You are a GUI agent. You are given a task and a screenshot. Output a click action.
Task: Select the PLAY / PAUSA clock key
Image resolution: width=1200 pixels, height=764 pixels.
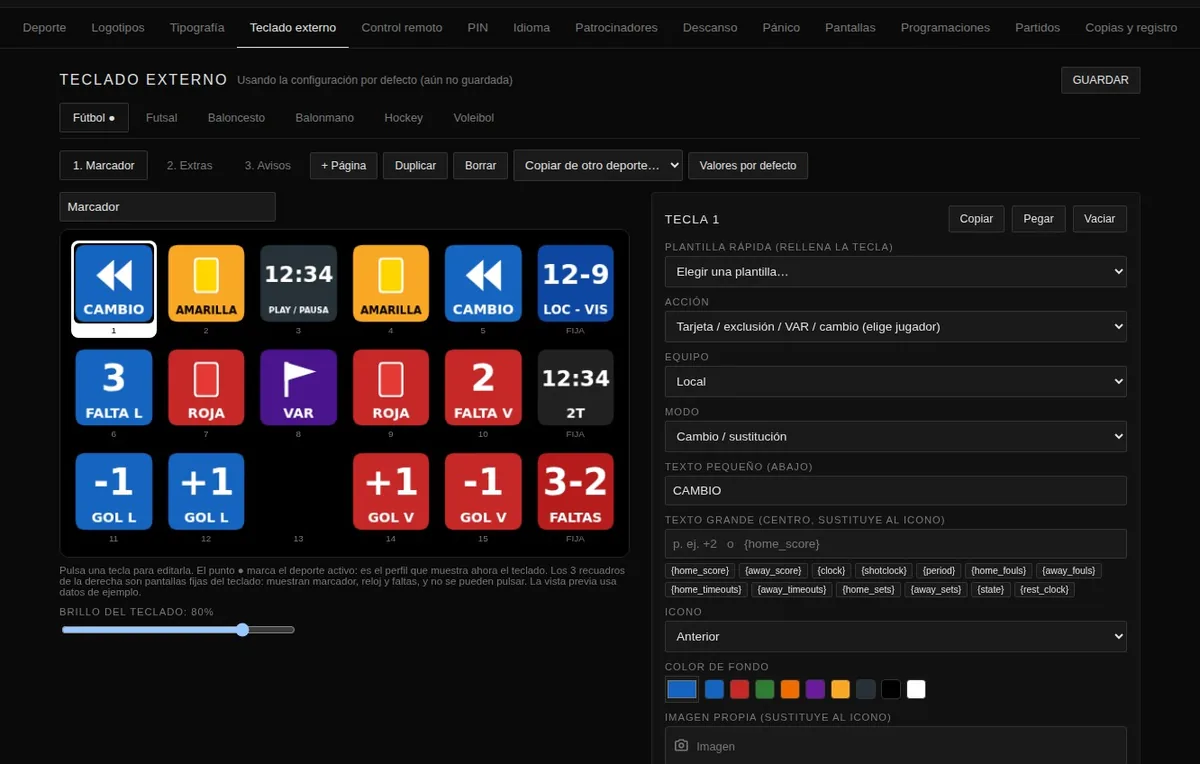(298, 284)
